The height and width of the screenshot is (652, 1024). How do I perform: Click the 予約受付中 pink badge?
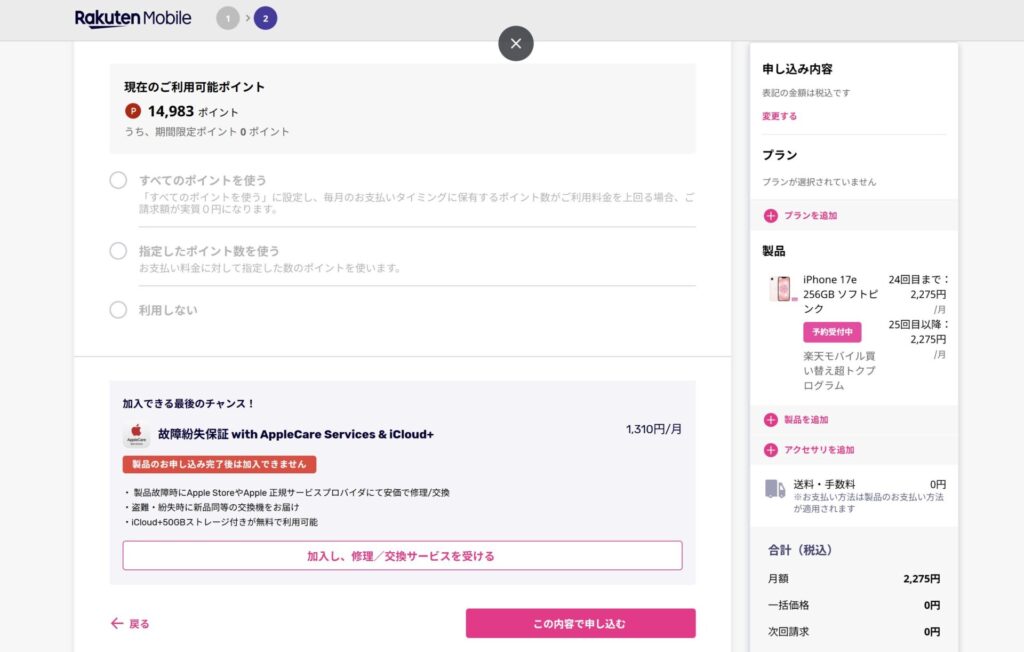832,332
